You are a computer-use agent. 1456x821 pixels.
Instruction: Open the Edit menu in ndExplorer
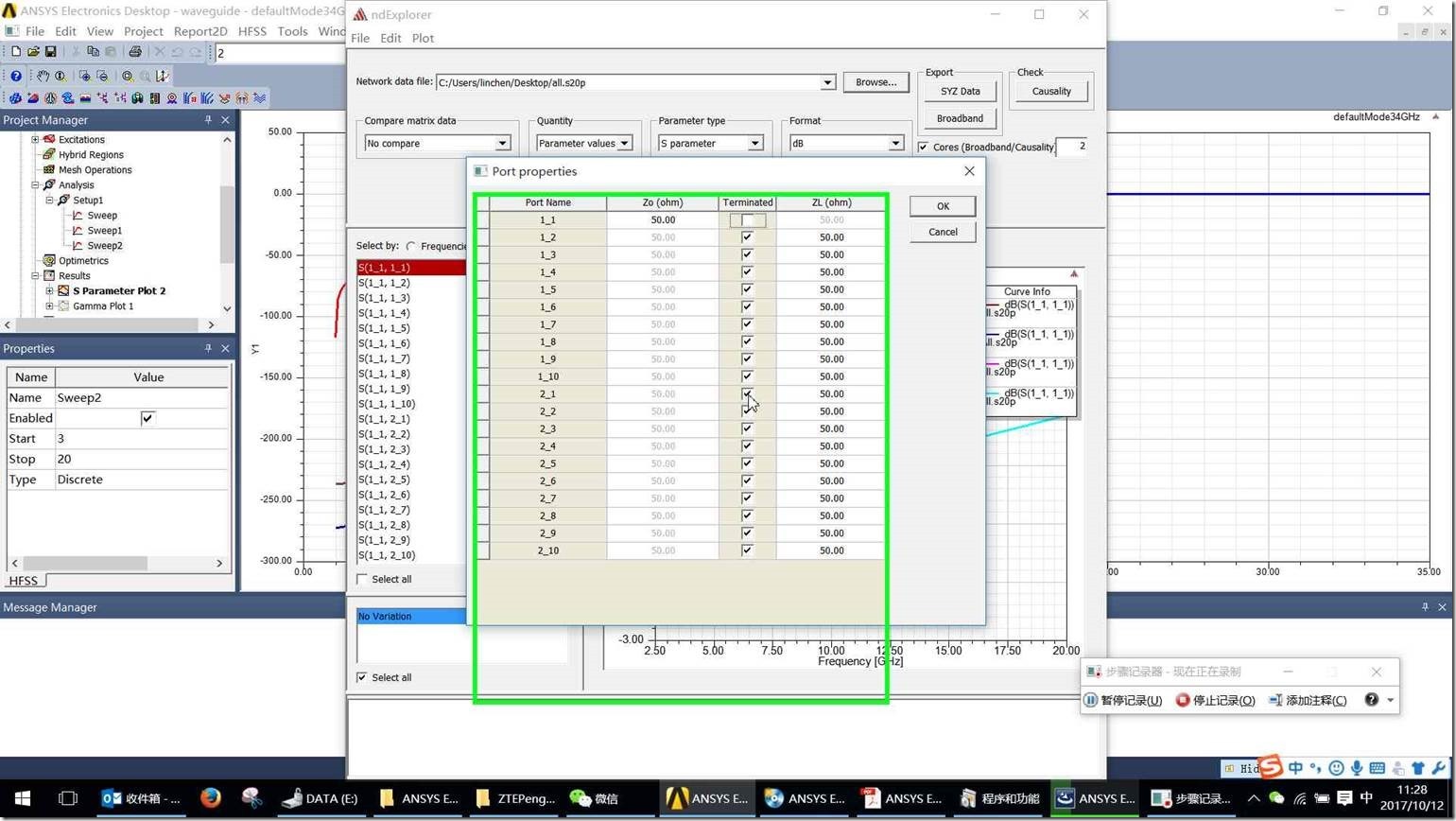[390, 38]
